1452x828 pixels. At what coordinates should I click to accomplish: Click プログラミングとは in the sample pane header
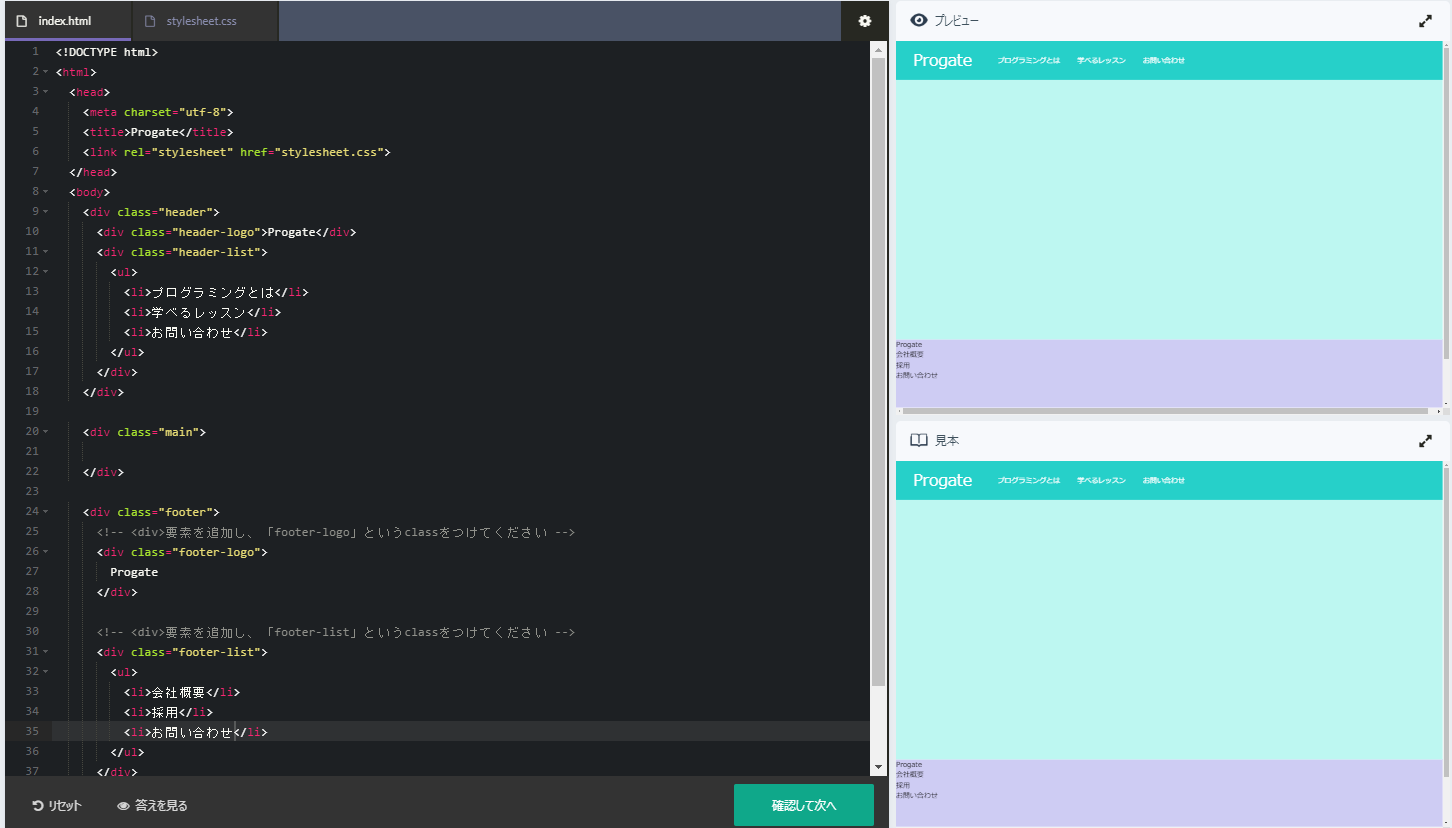(1028, 480)
